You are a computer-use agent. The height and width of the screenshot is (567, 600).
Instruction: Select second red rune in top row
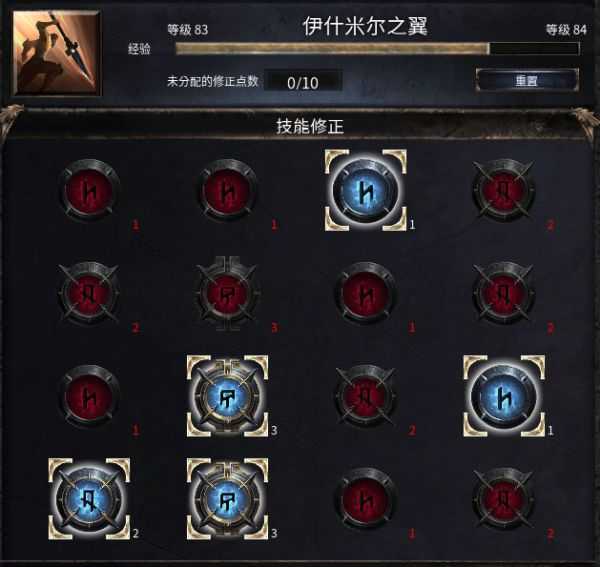[227, 191]
